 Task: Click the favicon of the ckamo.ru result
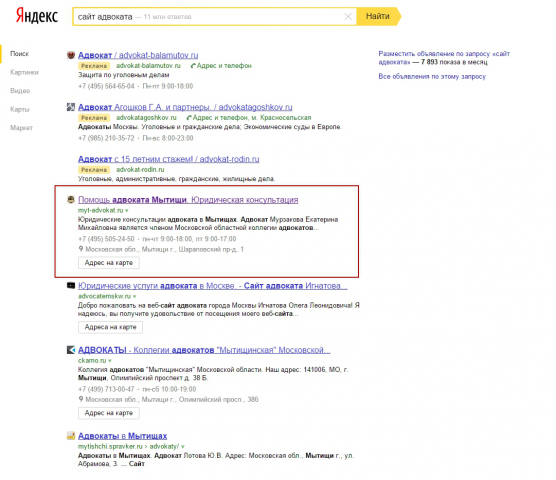(71, 350)
